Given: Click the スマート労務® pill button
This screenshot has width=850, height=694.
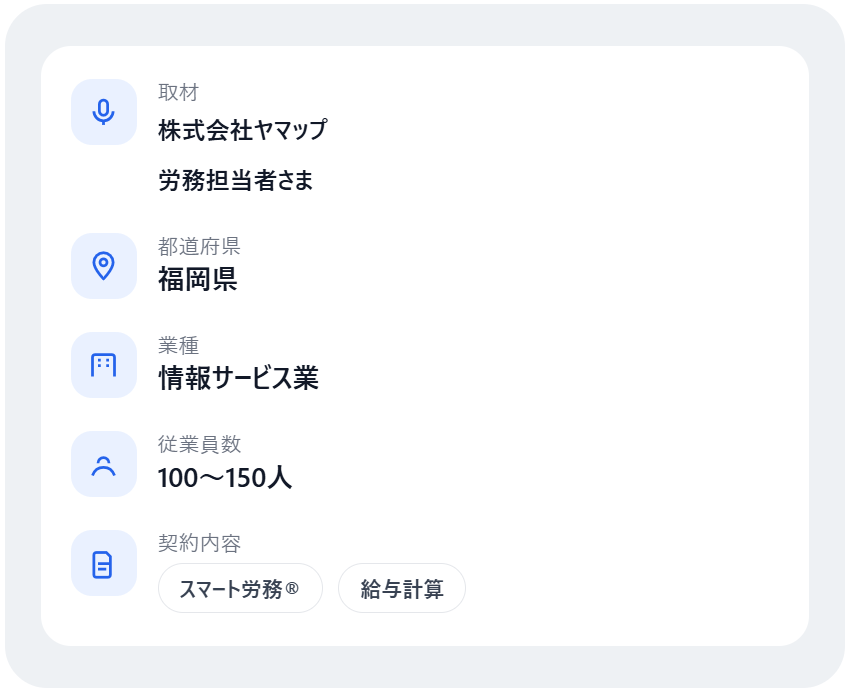Looking at the screenshot, I should tap(240, 589).
